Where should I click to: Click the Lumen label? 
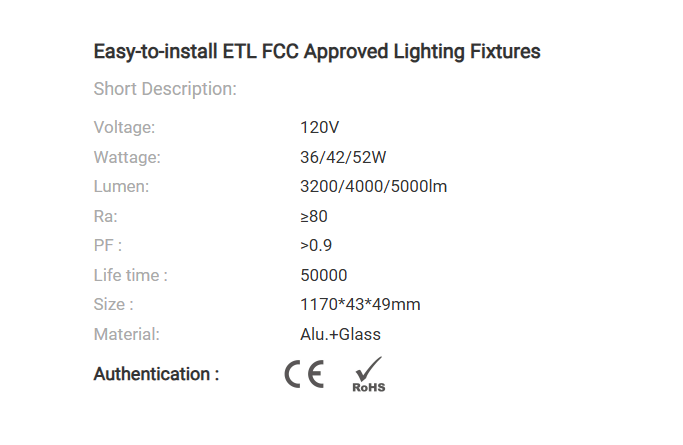(x=122, y=186)
